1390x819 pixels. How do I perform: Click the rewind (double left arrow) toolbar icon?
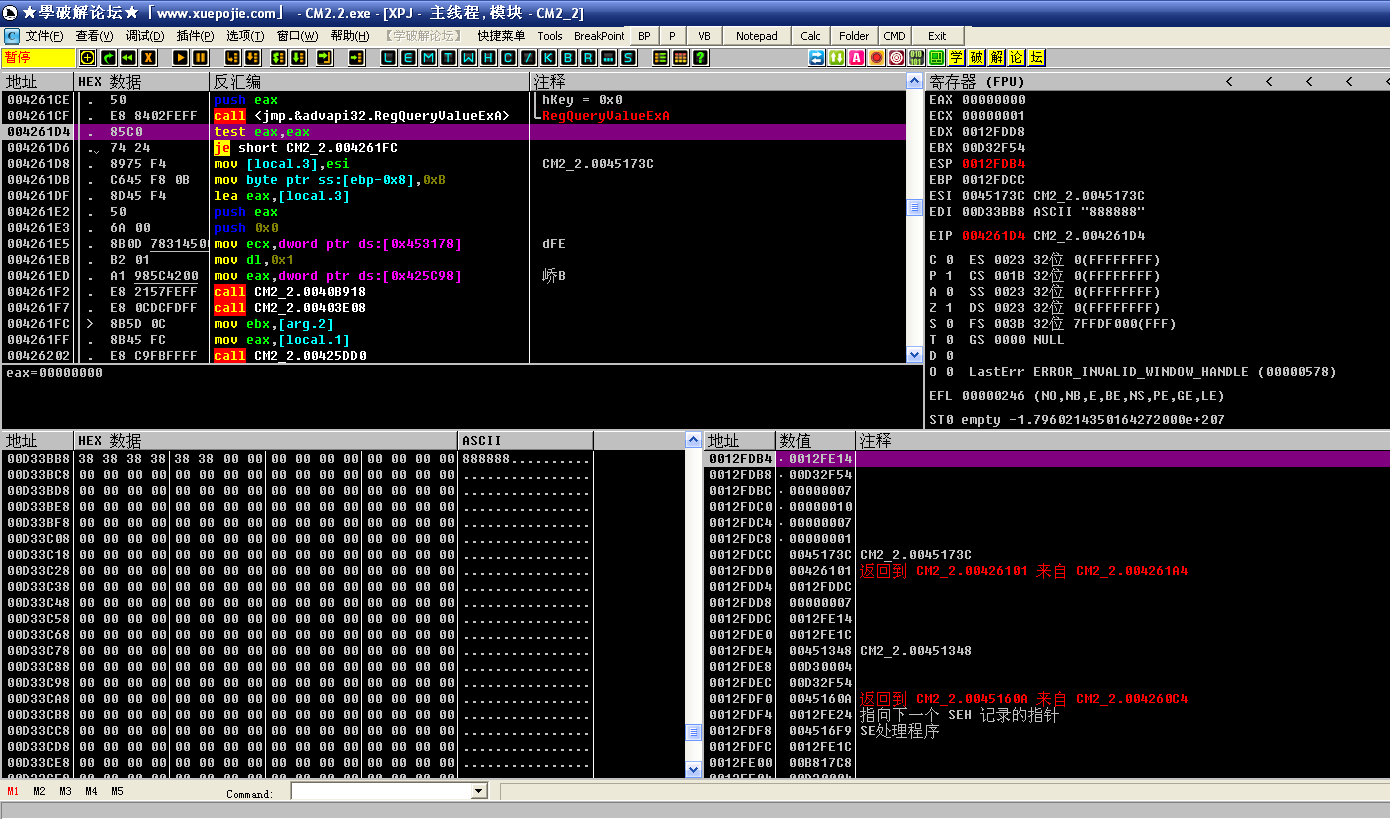click(128, 58)
